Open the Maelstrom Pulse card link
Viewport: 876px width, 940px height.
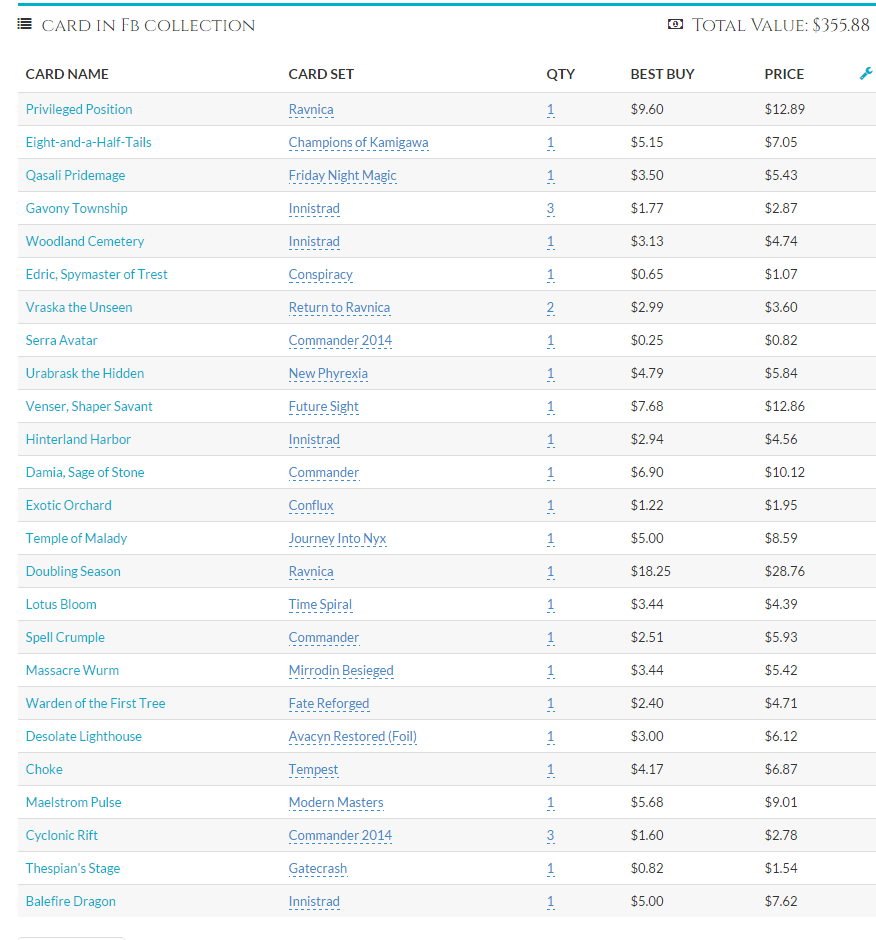click(73, 802)
